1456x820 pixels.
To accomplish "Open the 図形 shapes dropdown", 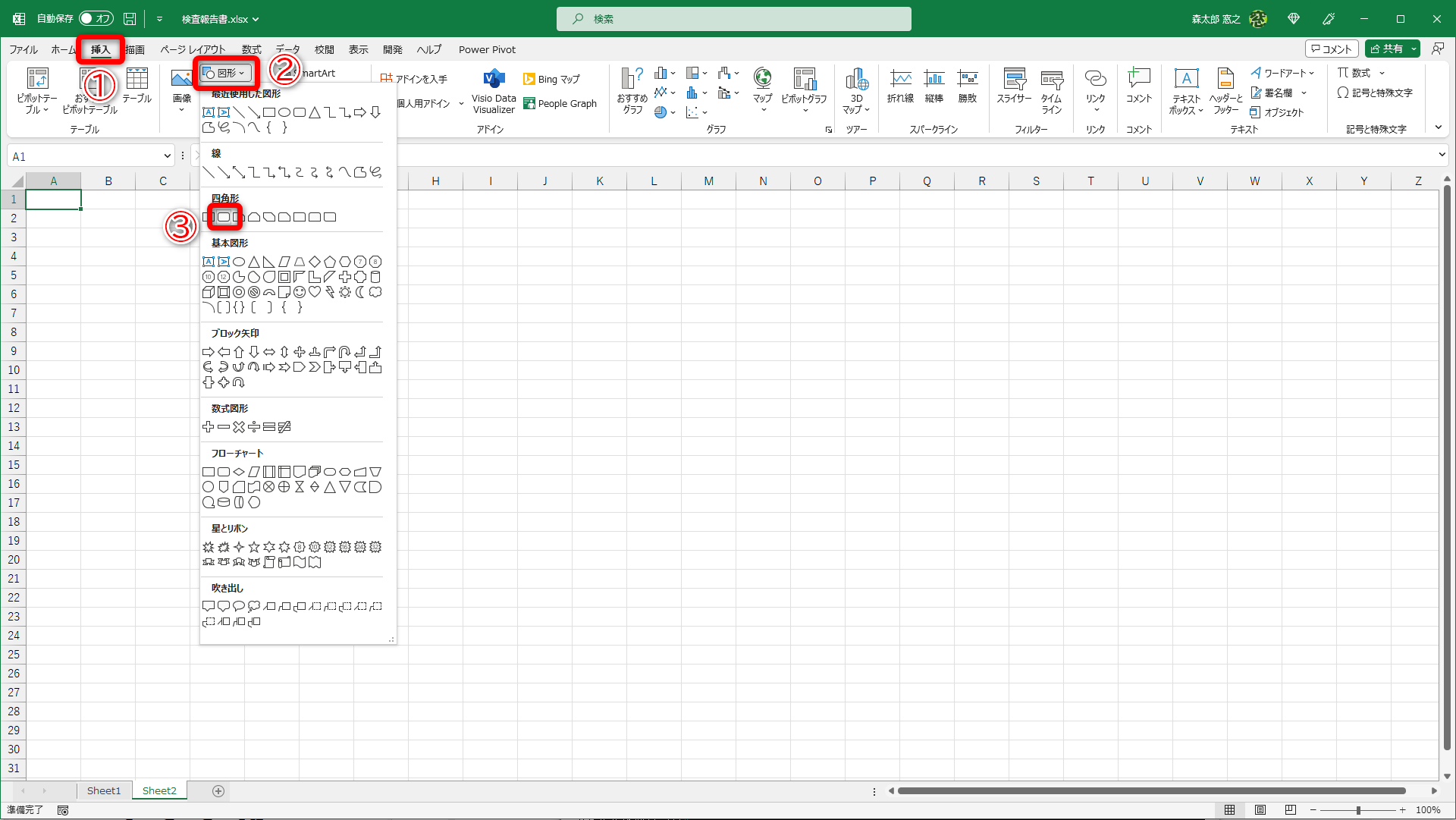I will [x=226, y=73].
